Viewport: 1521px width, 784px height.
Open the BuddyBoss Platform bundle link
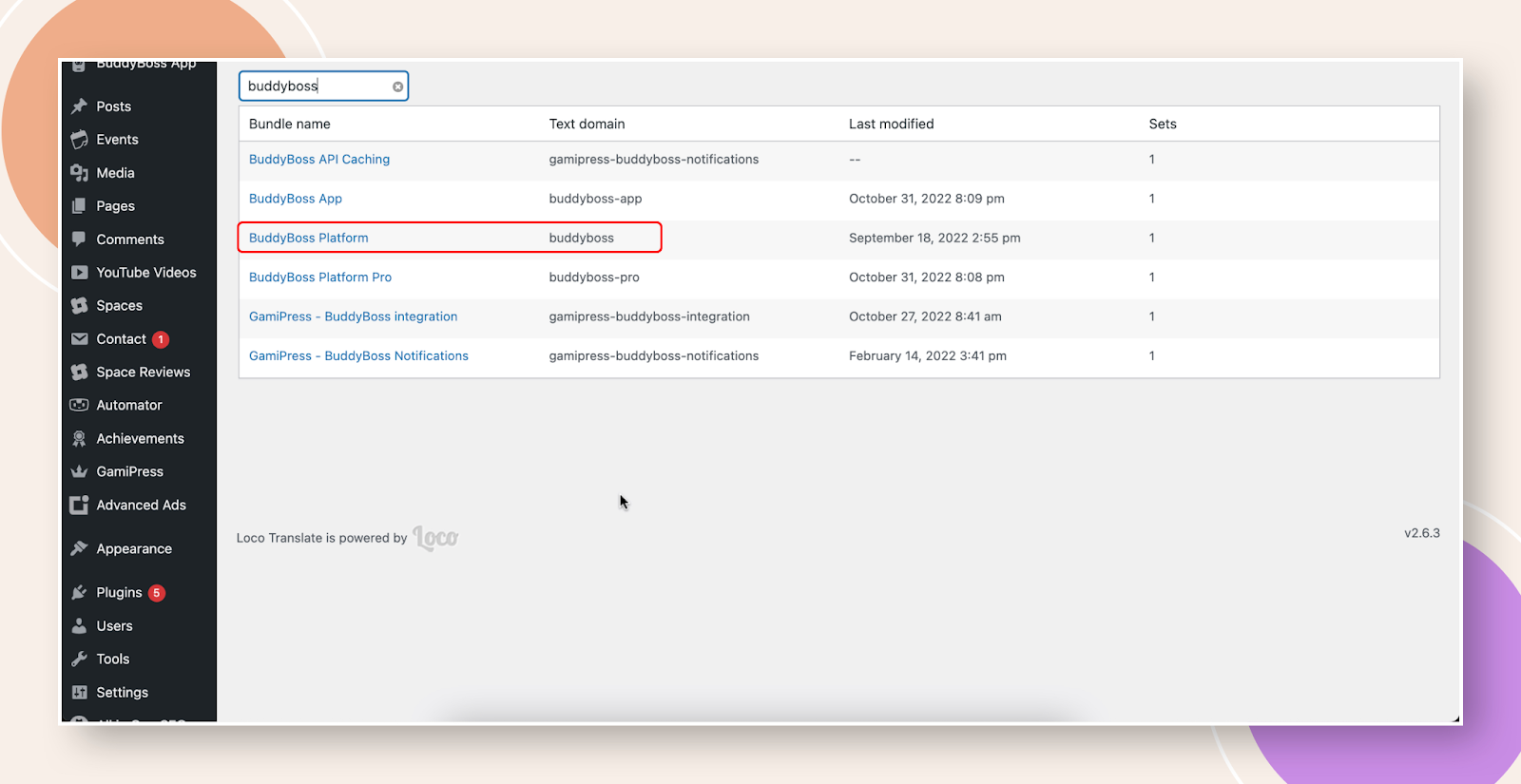pyautogui.click(x=309, y=238)
